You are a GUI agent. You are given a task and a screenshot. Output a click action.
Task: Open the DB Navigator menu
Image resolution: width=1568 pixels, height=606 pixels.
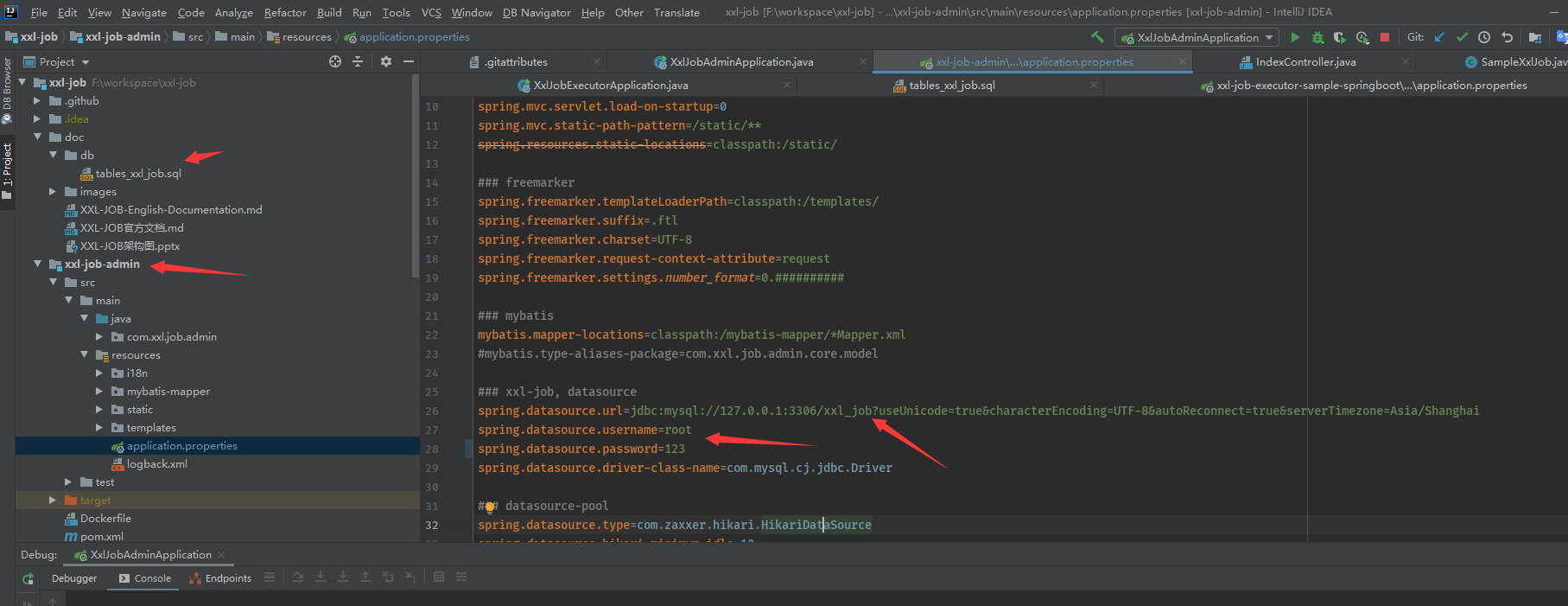pos(536,12)
